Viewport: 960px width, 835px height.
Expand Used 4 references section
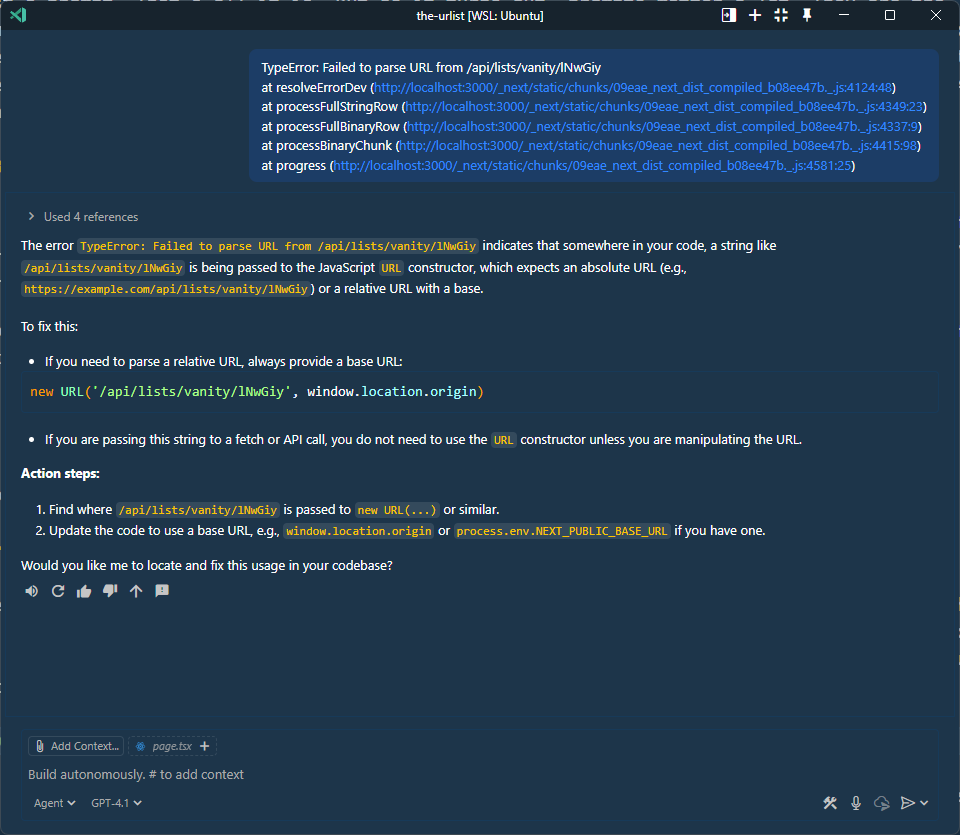click(x=83, y=217)
